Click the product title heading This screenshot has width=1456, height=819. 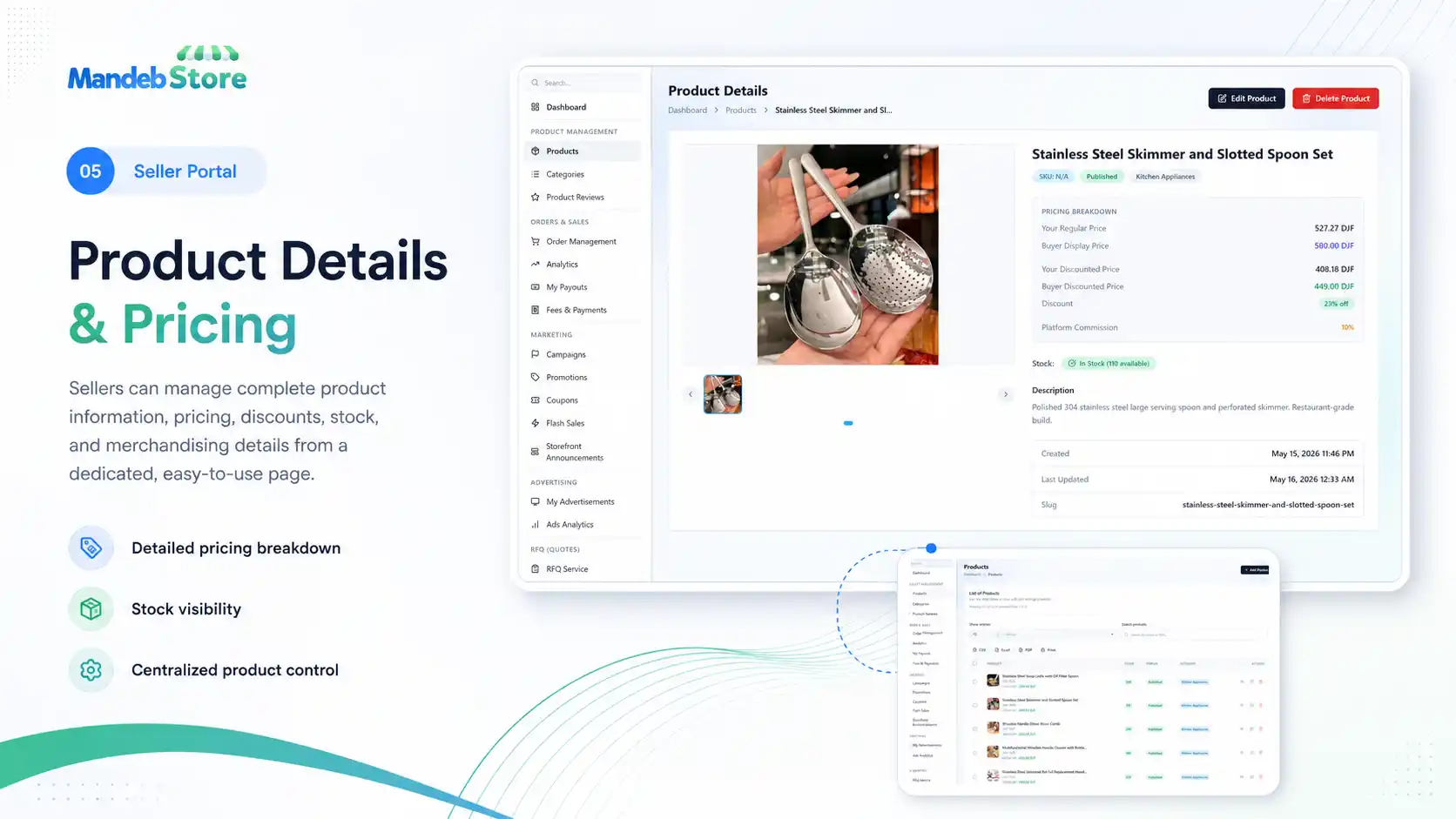[x=1182, y=154]
